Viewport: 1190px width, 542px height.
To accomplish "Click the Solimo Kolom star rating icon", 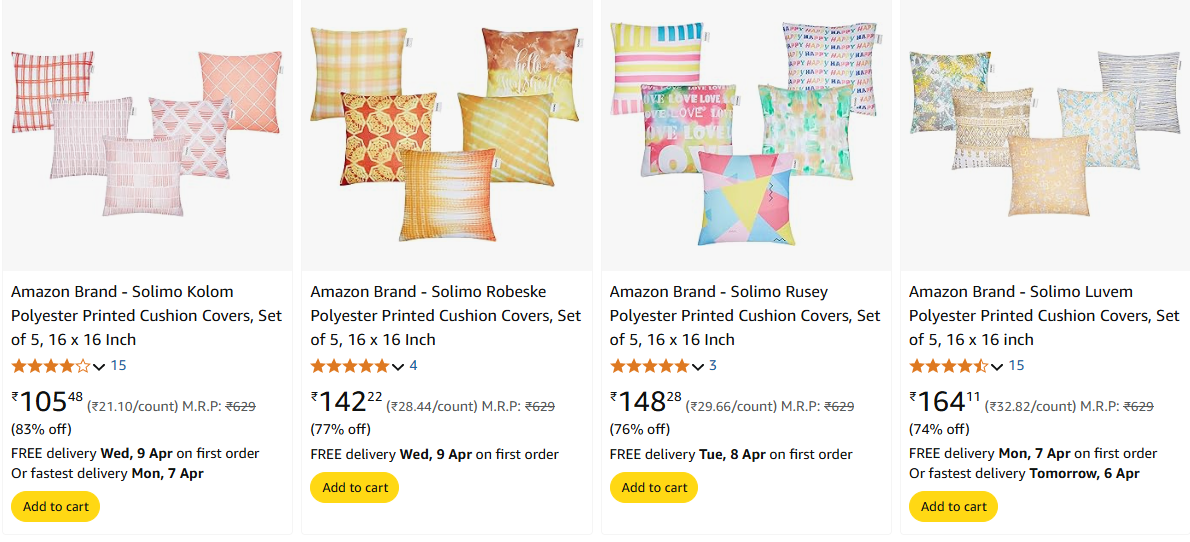I will tap(51, 366).
